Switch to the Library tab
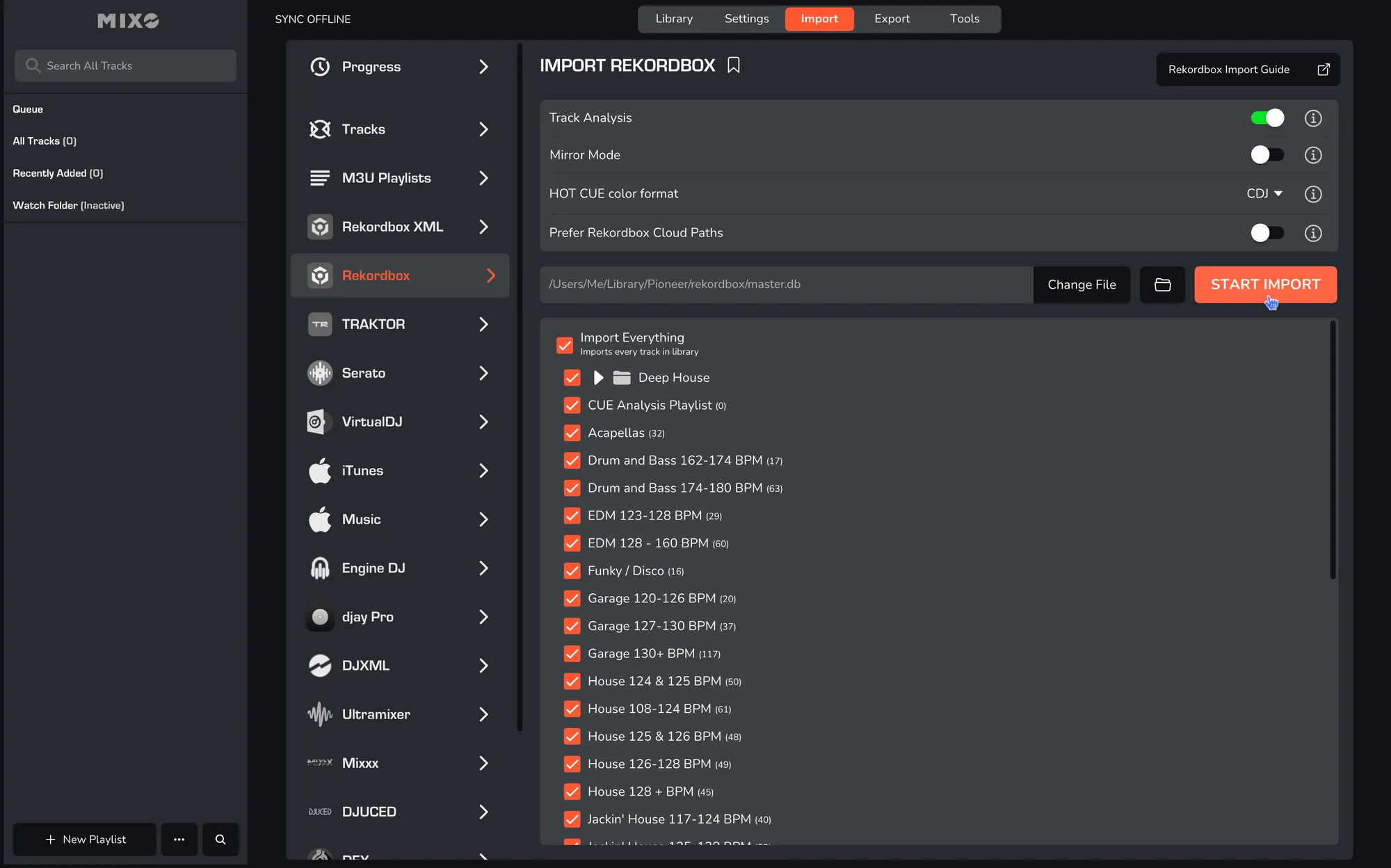 [x=673, y=19]
